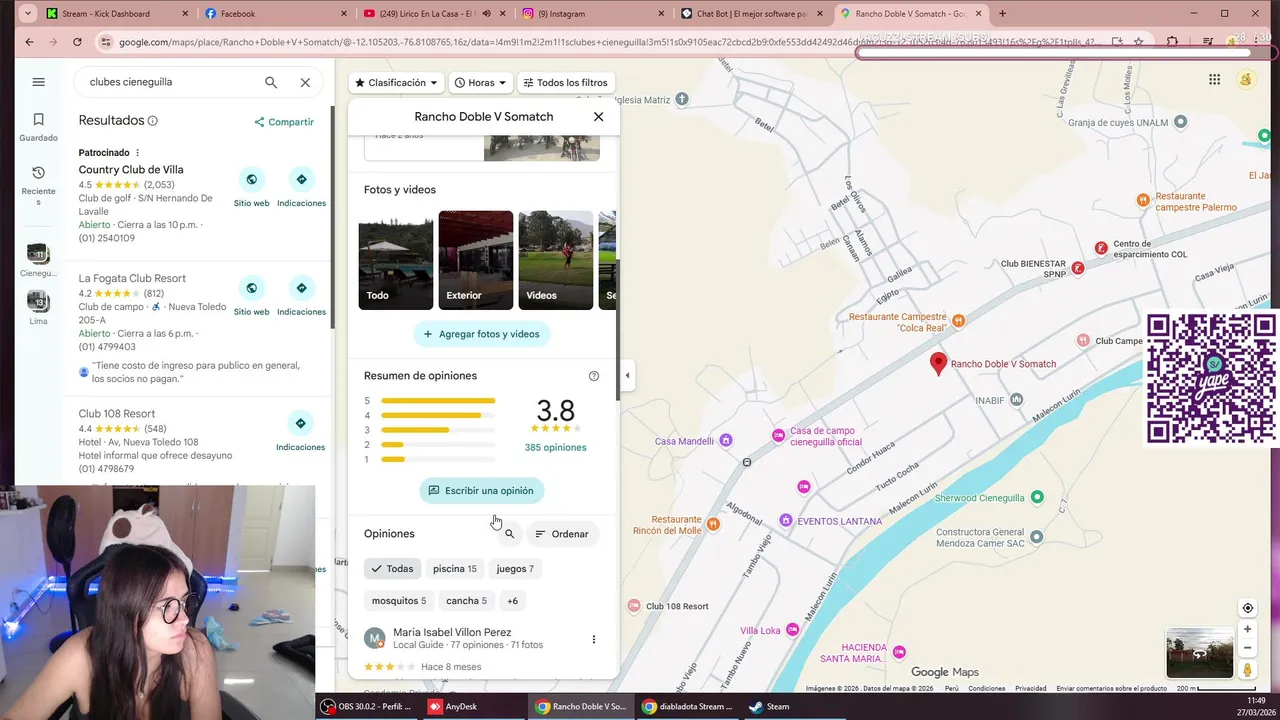Open a new browser tab

(1003, 14)
